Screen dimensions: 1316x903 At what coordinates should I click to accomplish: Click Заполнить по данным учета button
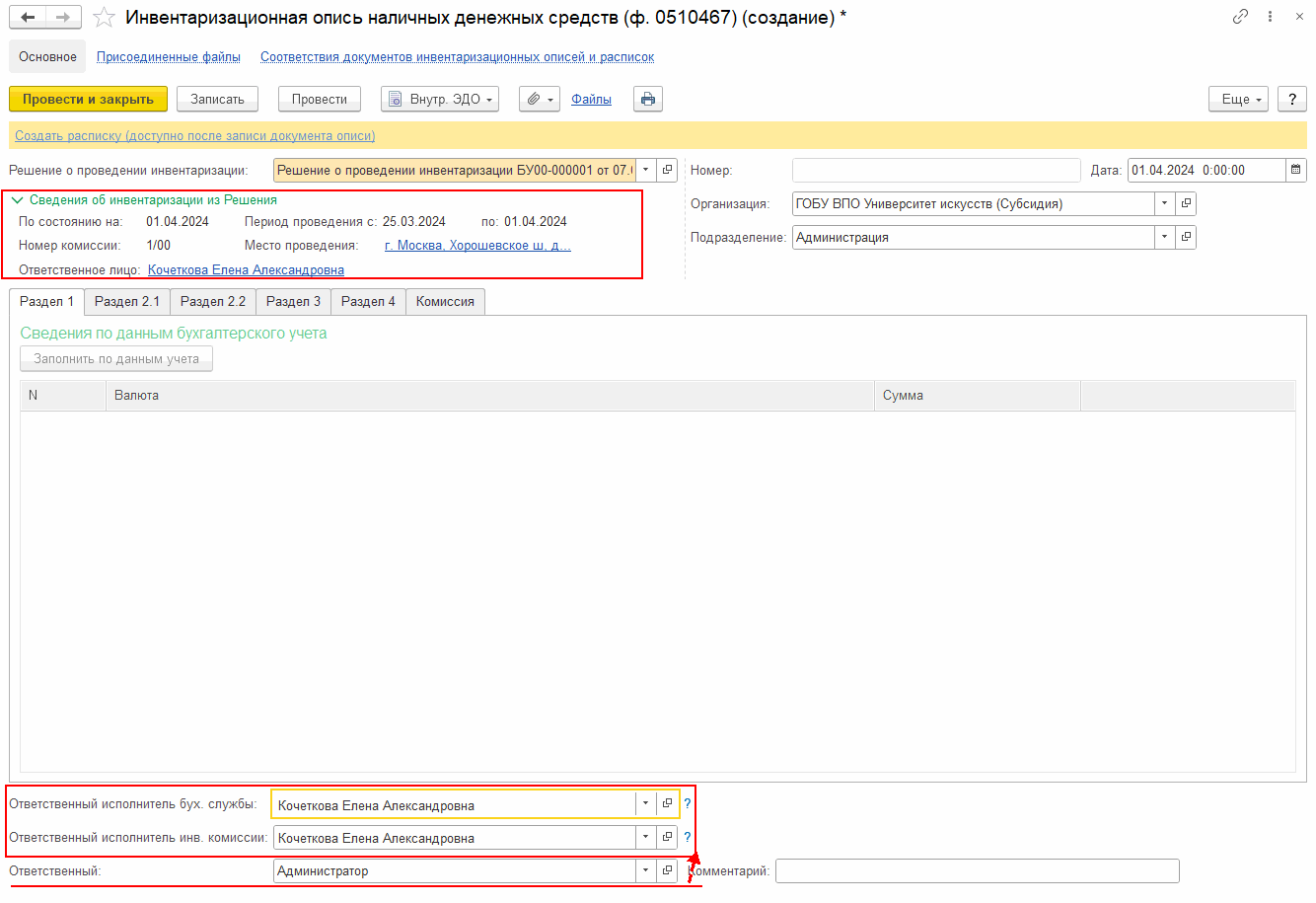click(116, 359)
